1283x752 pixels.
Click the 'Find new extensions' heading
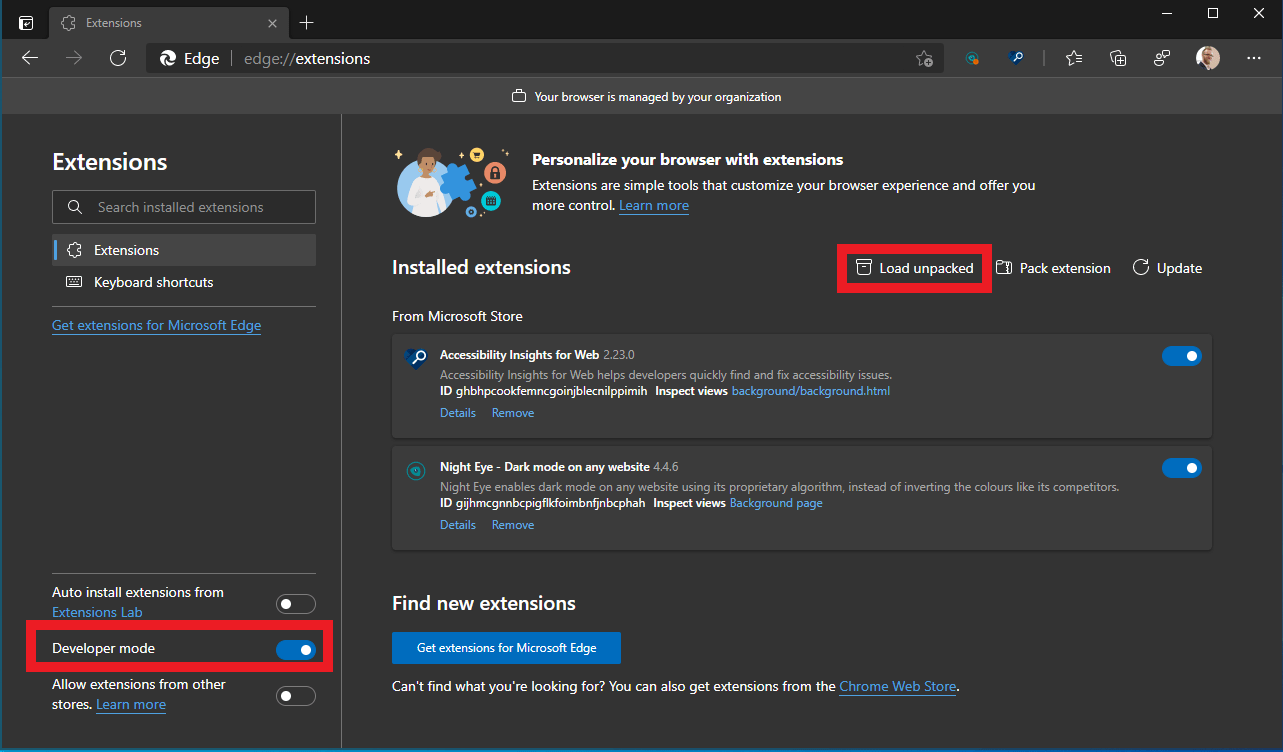[x=484, y=604]
